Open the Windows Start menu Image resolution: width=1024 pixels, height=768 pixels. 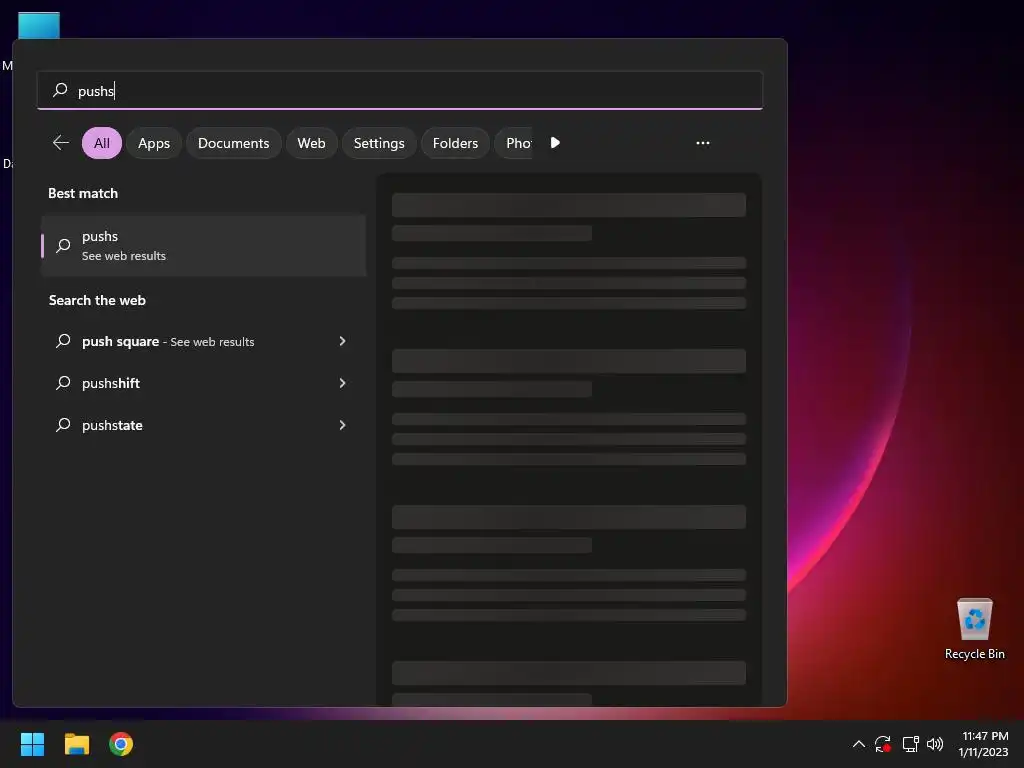coord(32,744)
